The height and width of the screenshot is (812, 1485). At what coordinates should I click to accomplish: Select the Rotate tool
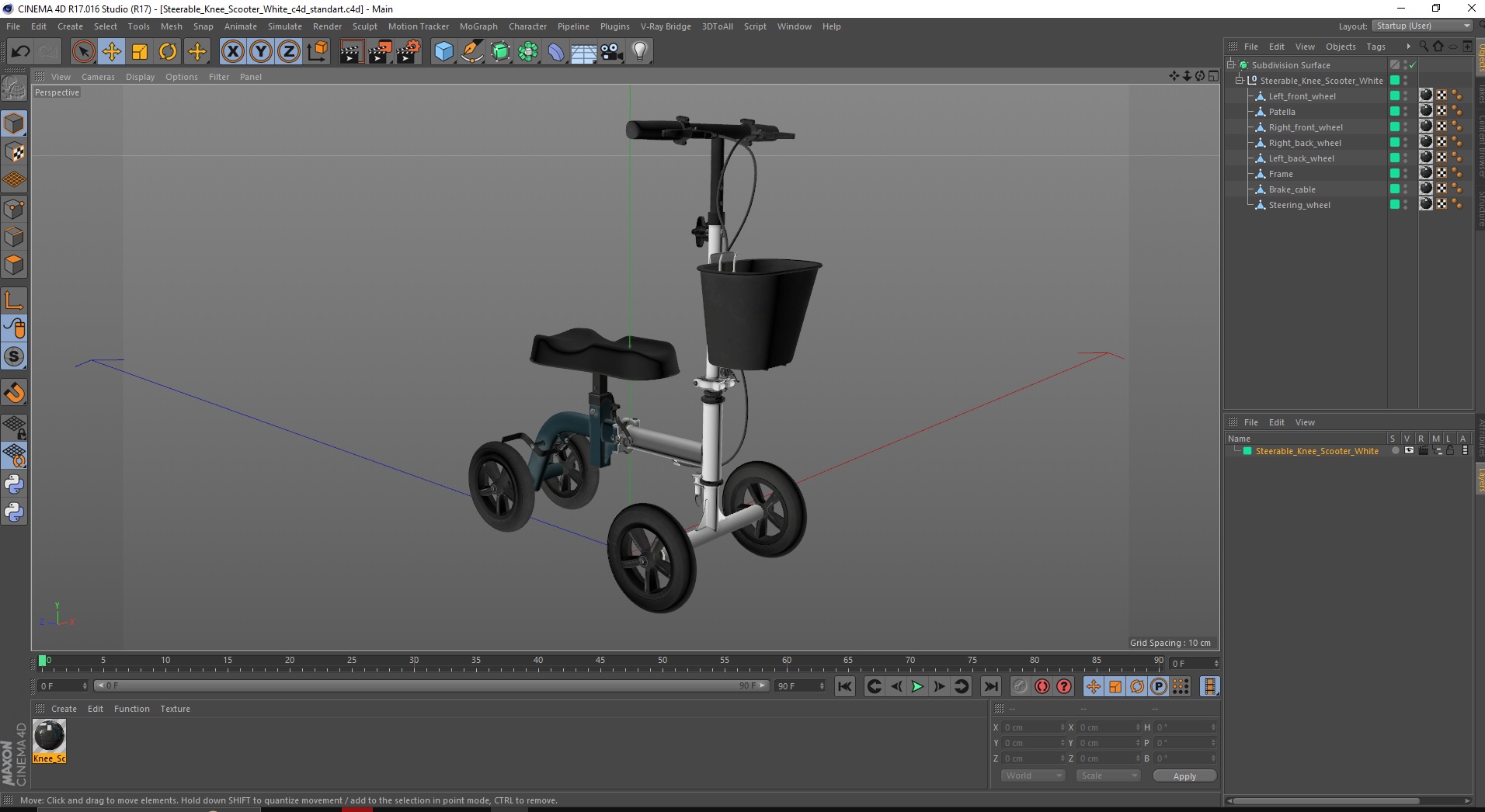168,52
